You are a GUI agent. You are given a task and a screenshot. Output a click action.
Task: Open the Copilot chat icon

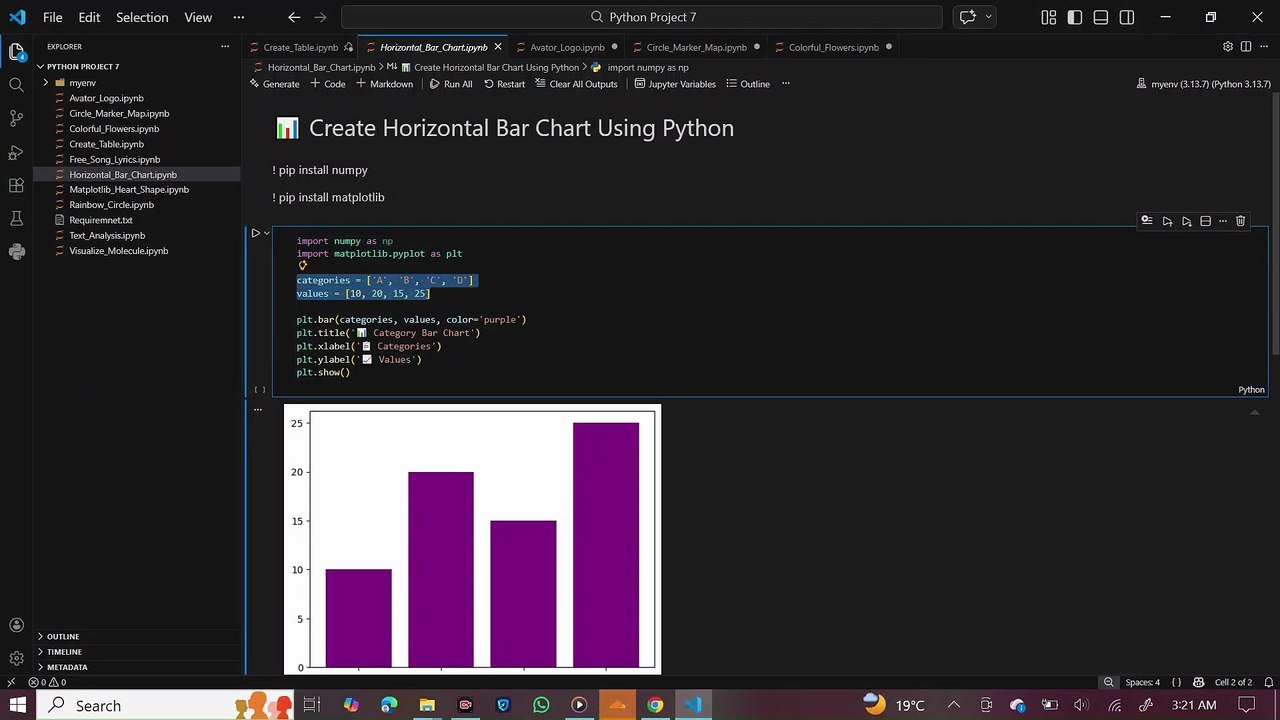[x=967, y=17]
